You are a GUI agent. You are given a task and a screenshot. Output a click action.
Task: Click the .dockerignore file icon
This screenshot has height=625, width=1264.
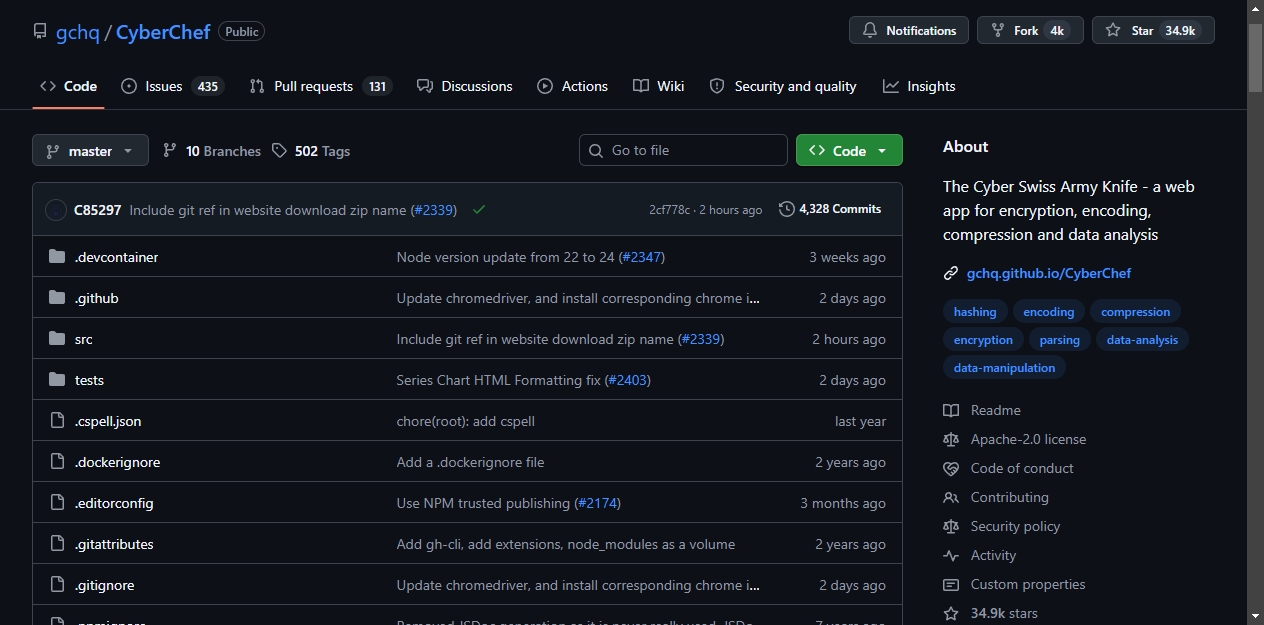click(x=57, y=462)
